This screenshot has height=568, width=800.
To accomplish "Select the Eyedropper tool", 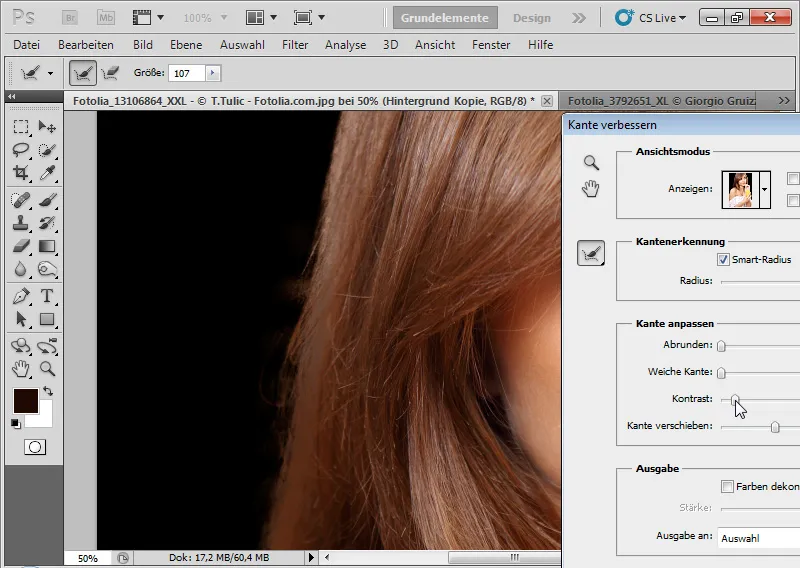I will [x=47, y=172].
